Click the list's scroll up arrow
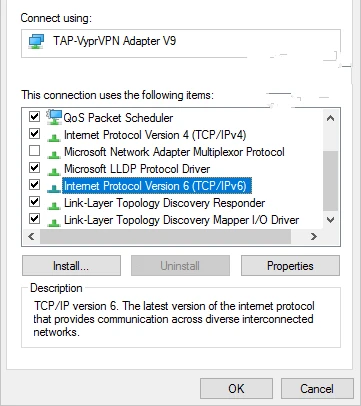This screenshot has width=361, height=406. click(x=330, y=118)
